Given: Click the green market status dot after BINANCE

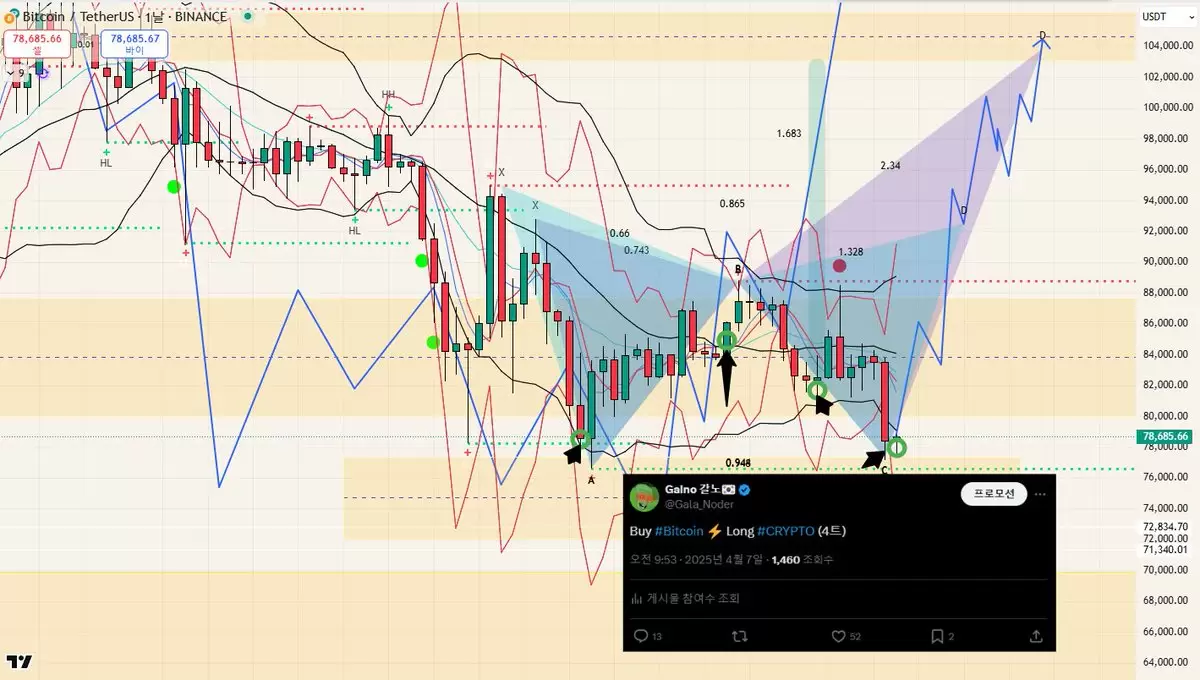Looking at the screenshot, I should pos(248,17).
